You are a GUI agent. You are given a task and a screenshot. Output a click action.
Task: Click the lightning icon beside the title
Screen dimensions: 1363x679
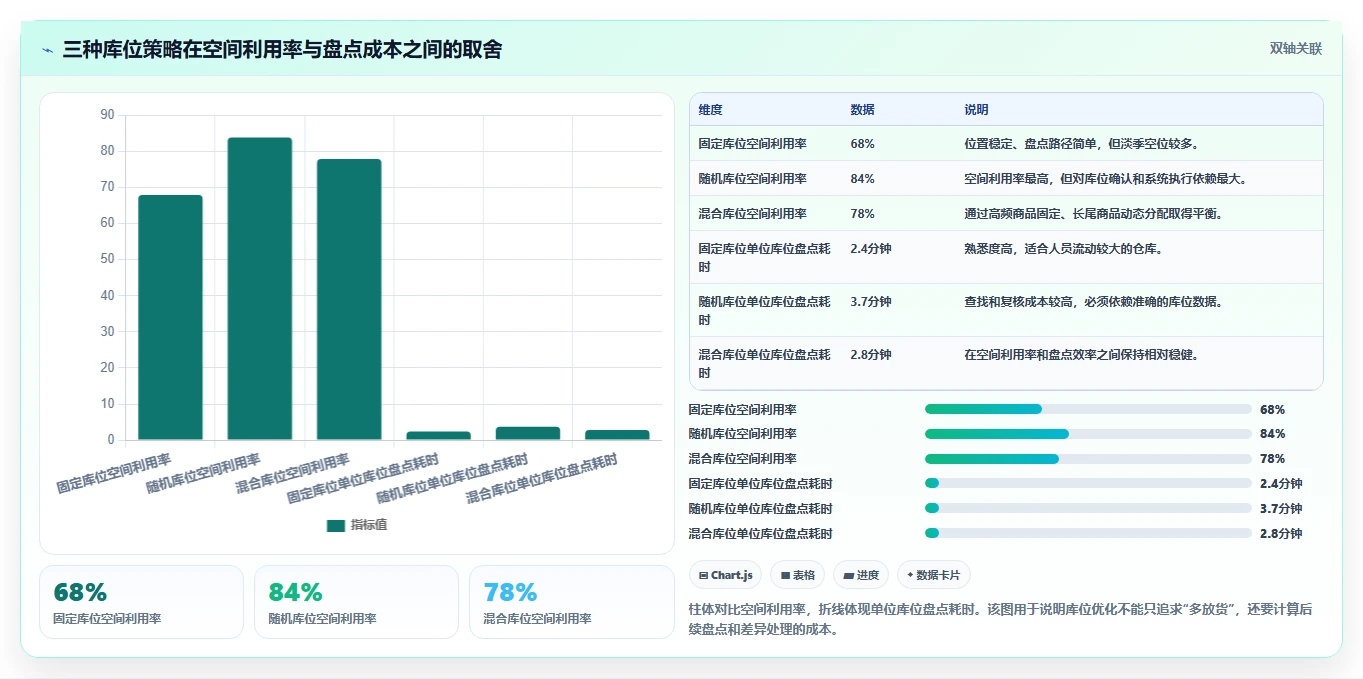(x=48, y=50)
